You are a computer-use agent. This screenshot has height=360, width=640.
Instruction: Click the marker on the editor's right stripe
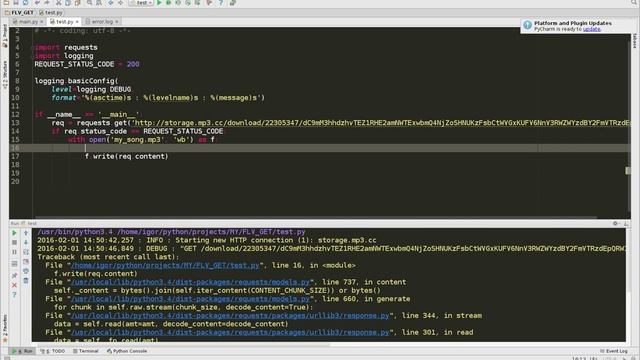point(628,171)
